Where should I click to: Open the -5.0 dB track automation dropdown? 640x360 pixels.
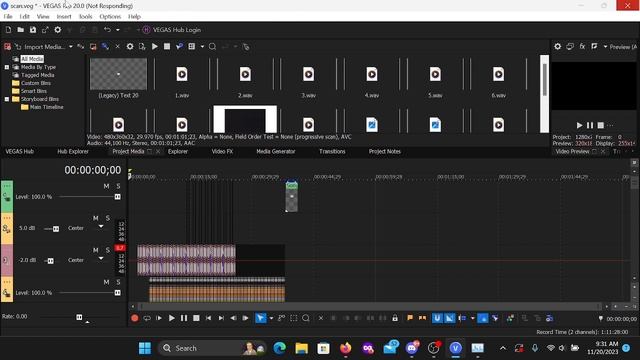(x=101, y=227)
